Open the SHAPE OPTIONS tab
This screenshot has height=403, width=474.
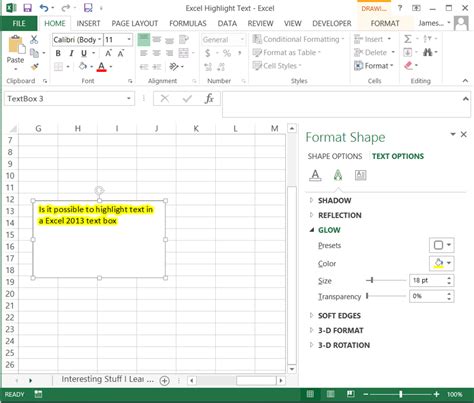click(x=335, y=156)
